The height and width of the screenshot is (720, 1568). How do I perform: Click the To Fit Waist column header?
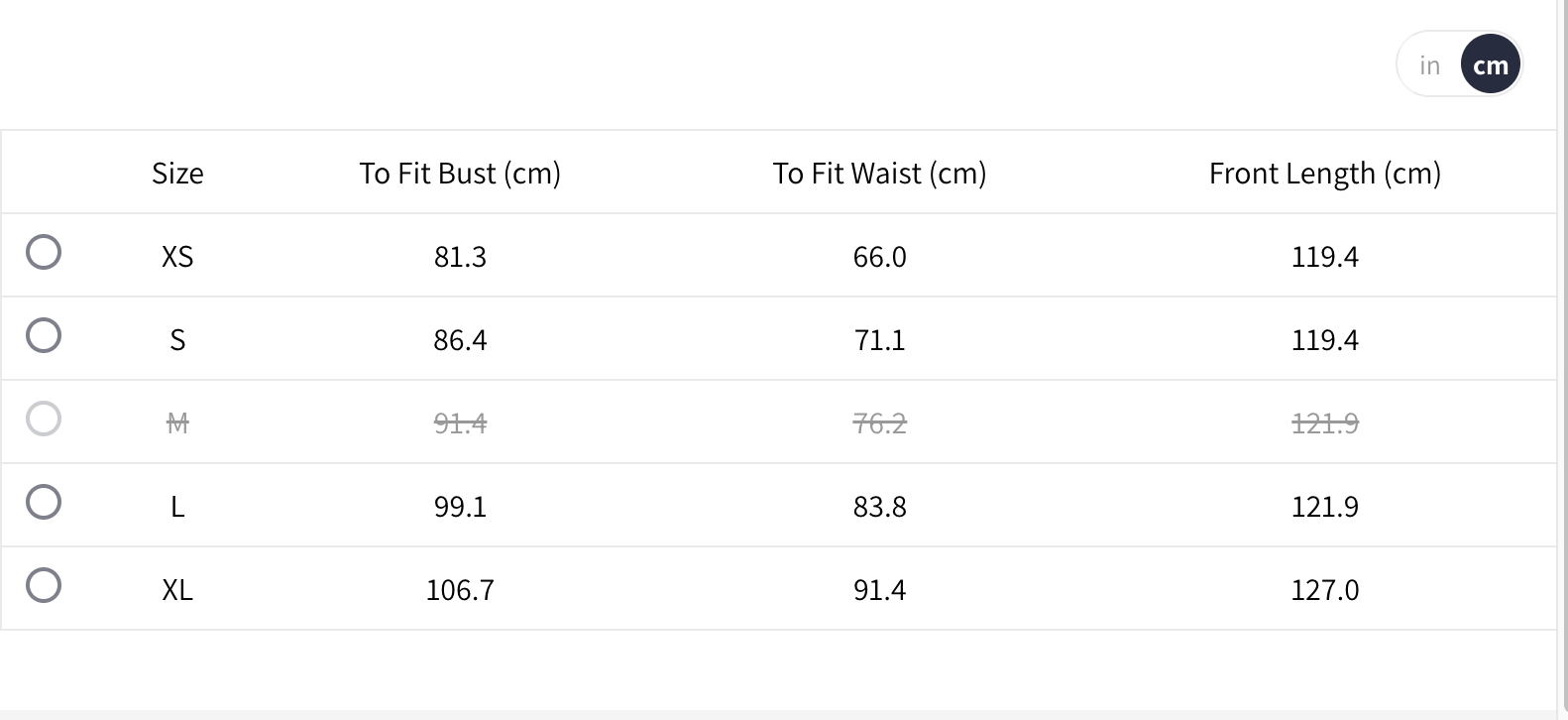click(x=879, y=174)
